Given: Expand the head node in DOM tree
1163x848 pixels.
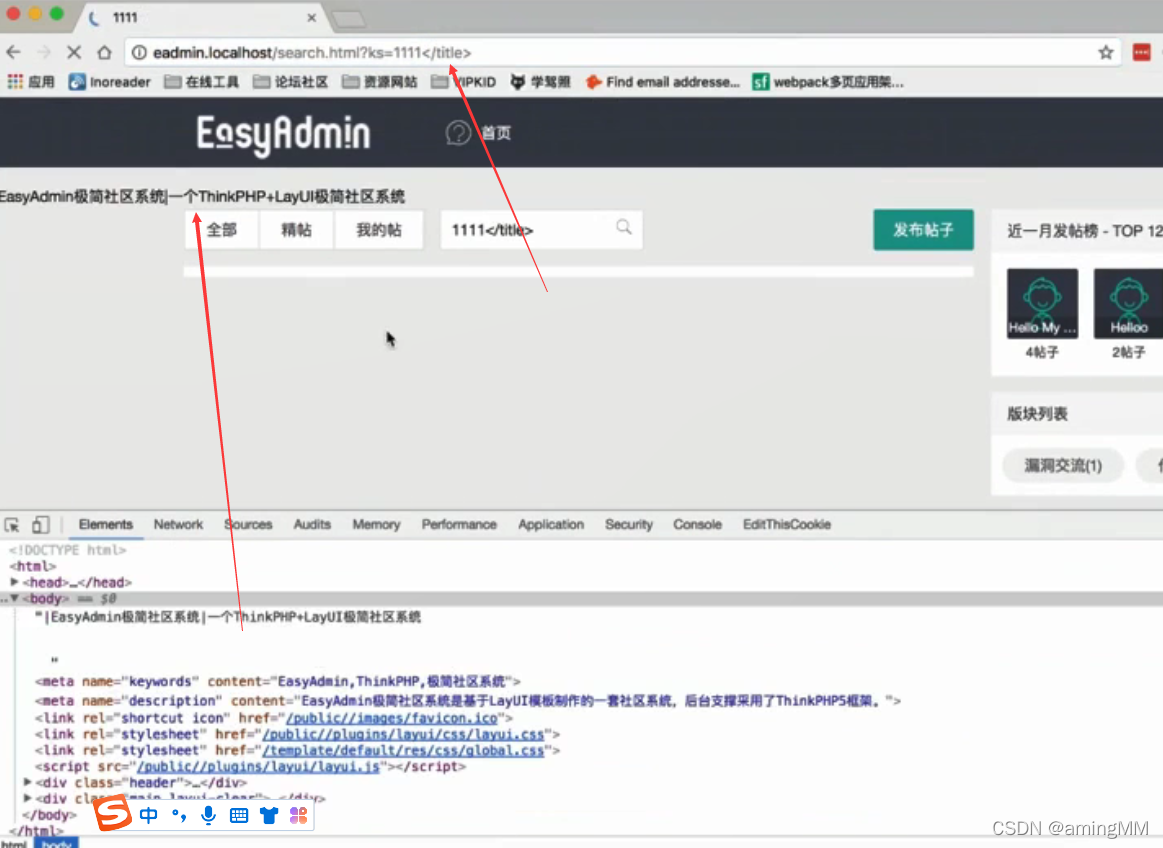Looking at the screenshot, I should tap(14, 582).
